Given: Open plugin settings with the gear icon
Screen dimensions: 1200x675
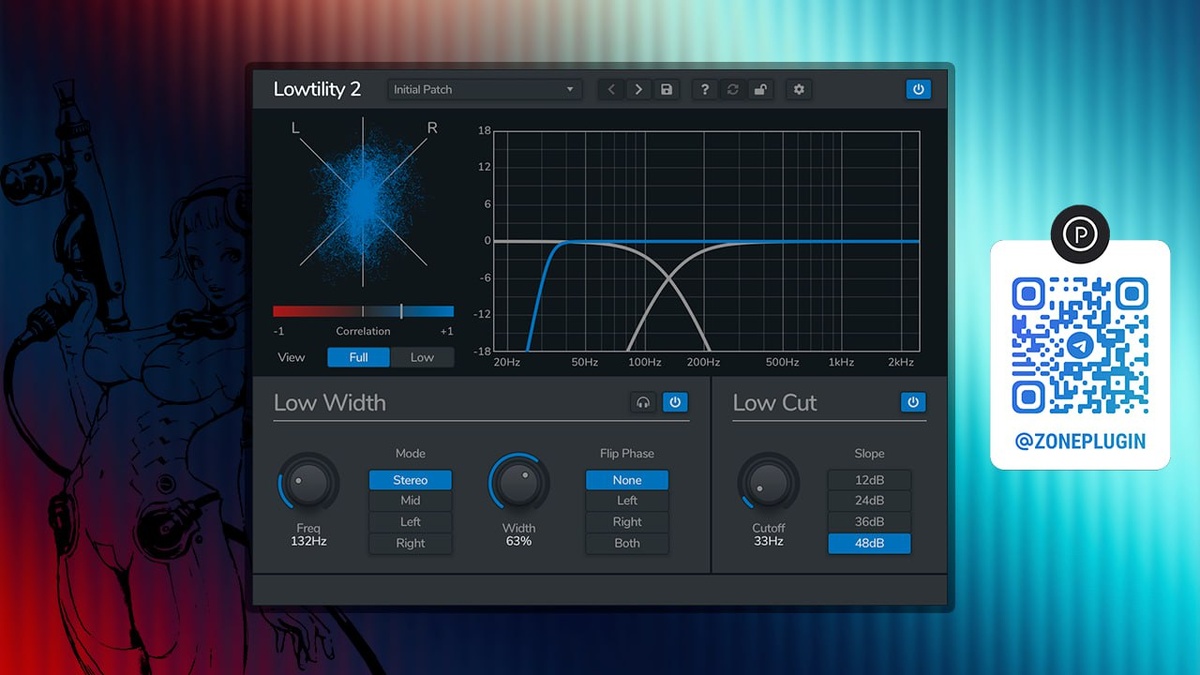Looking at the screenshot, I should (x=798, y=89).
